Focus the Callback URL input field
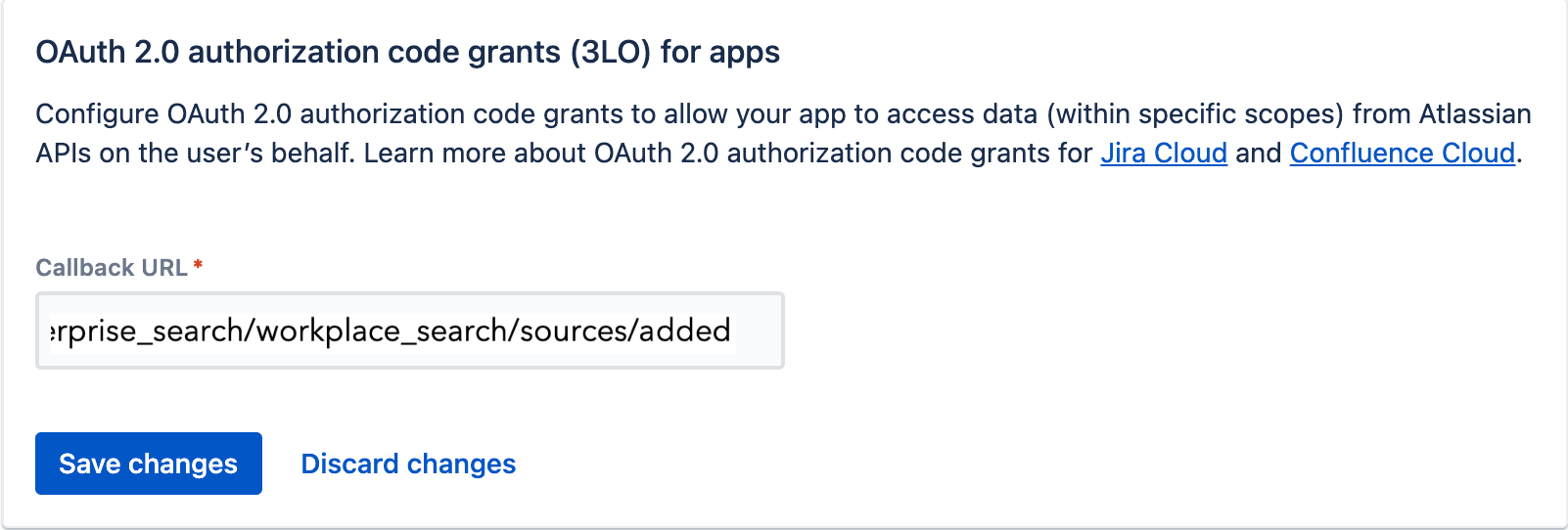Viewport: 1568px width, 530px height. click(x=409, y=331)
